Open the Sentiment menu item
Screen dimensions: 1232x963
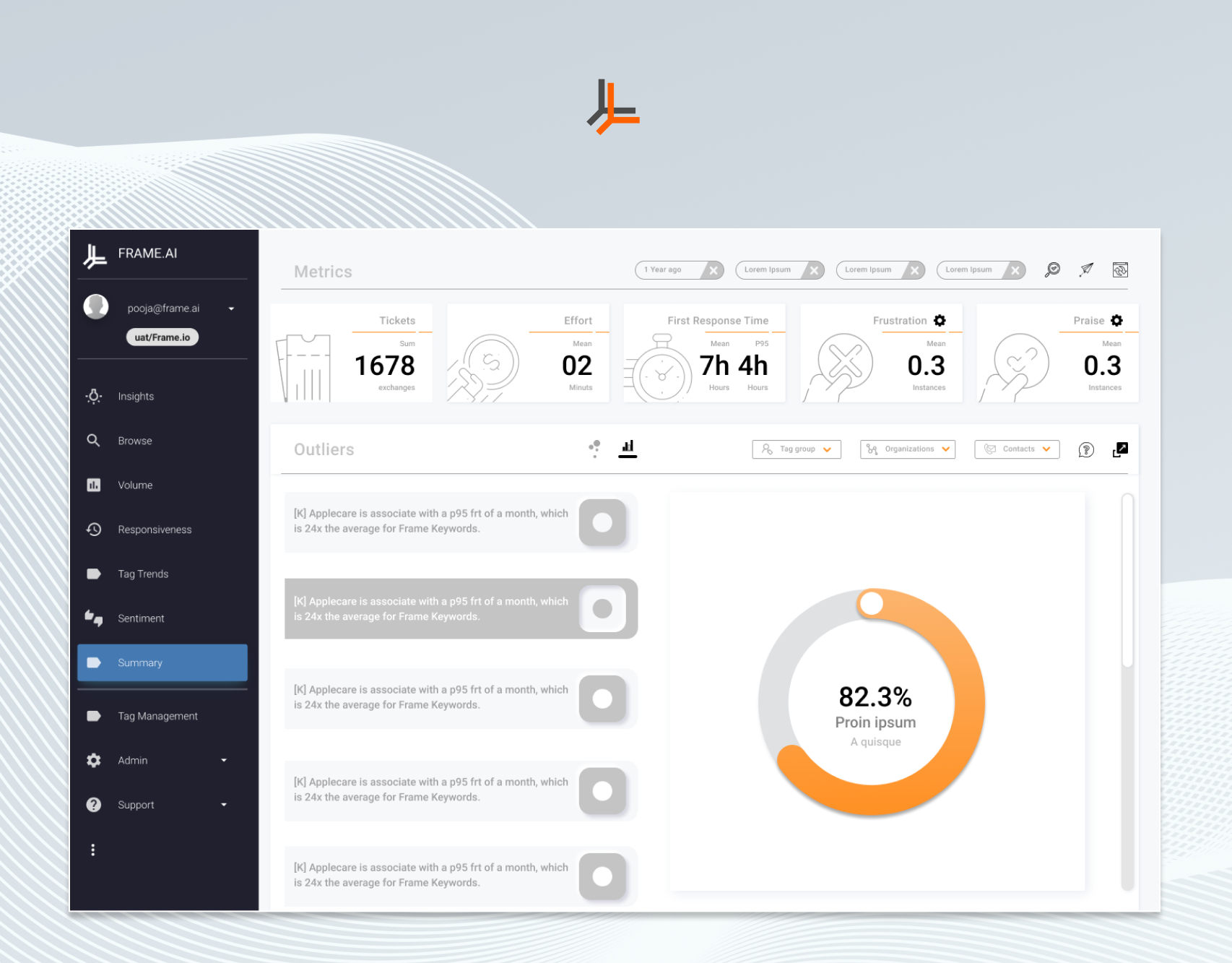[162, 618]
